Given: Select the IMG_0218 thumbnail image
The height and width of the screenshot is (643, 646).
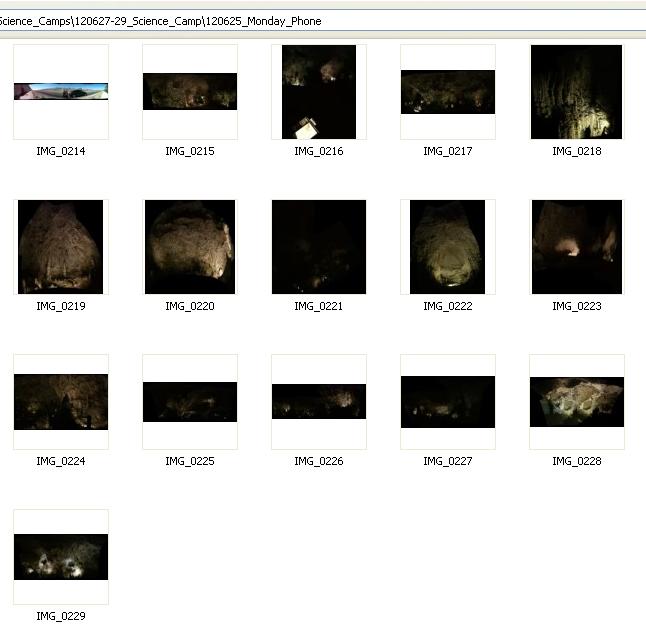Looking at the screenshot, I should click(x=576, y=92).
